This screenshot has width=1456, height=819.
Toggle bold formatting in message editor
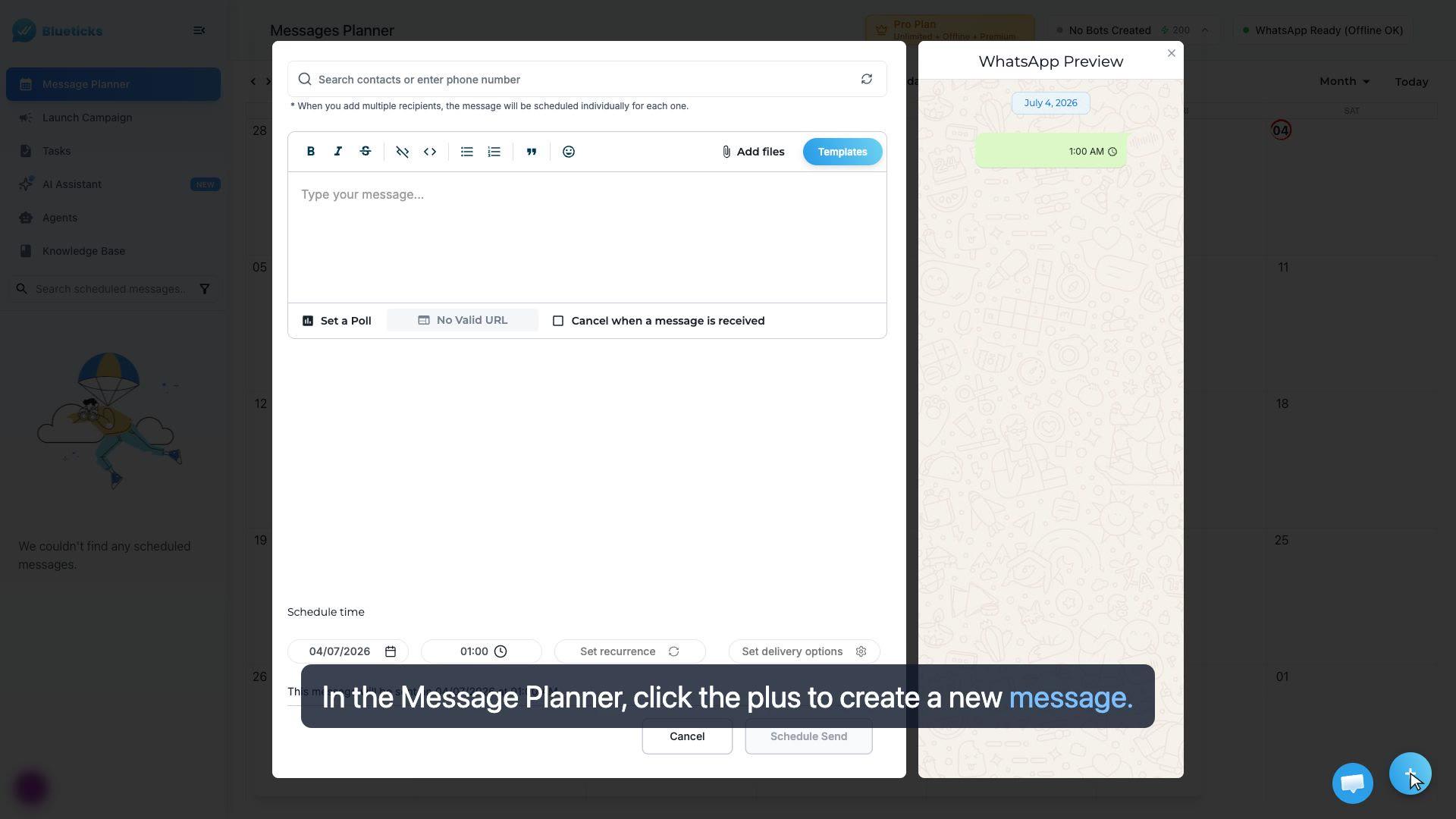pos(310,152)
